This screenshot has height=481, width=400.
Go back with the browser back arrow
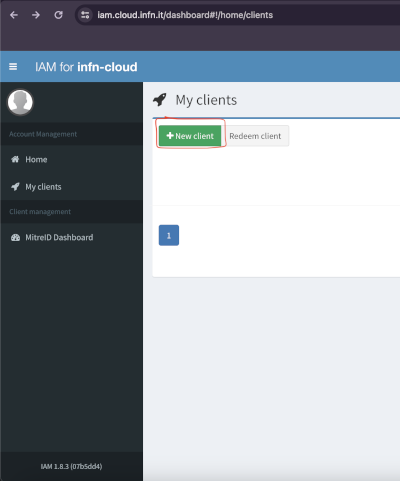14,15
